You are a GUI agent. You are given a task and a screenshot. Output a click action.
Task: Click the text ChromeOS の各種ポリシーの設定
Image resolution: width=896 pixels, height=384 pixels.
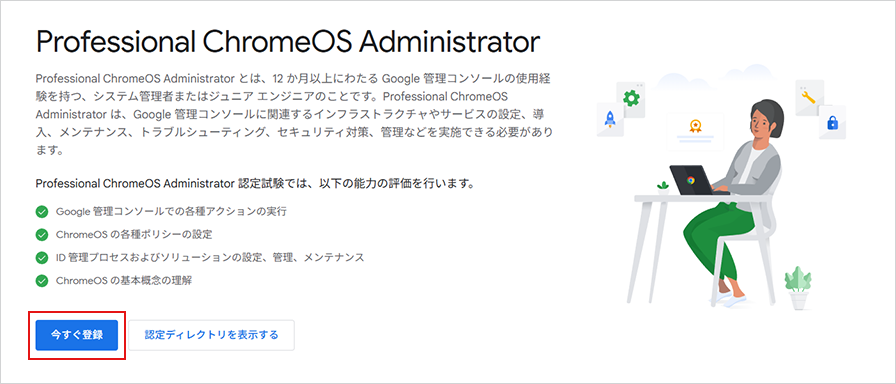tap(134, 235)
